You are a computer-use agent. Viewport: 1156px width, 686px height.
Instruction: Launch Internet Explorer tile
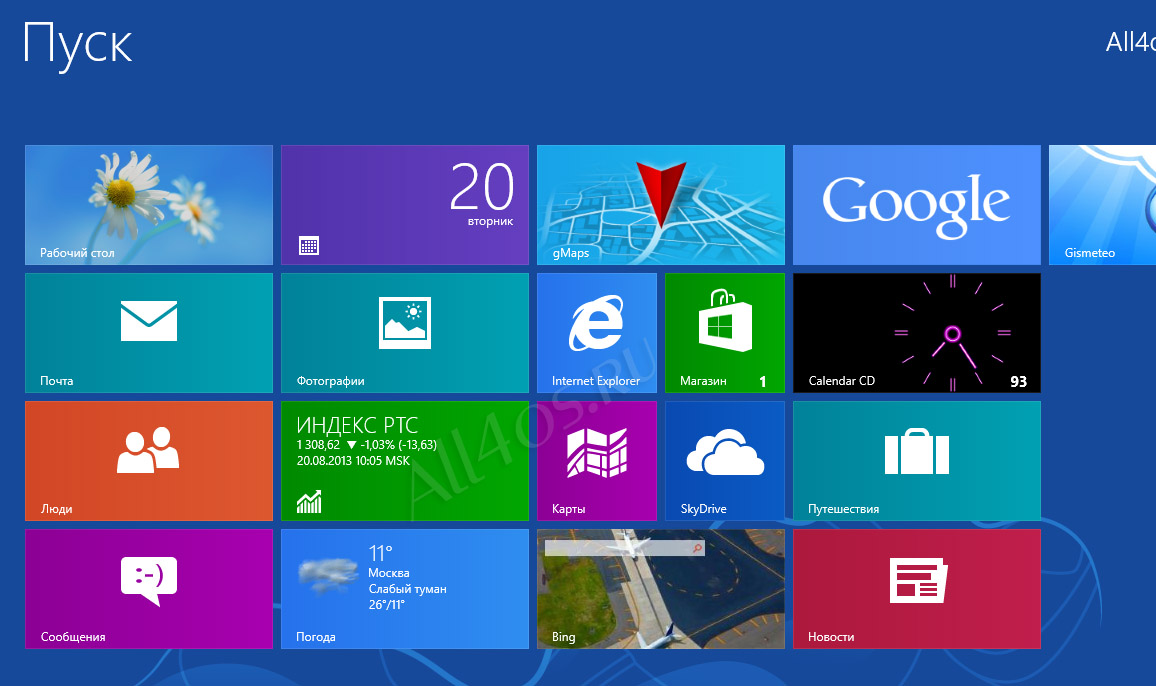(596, 333)
